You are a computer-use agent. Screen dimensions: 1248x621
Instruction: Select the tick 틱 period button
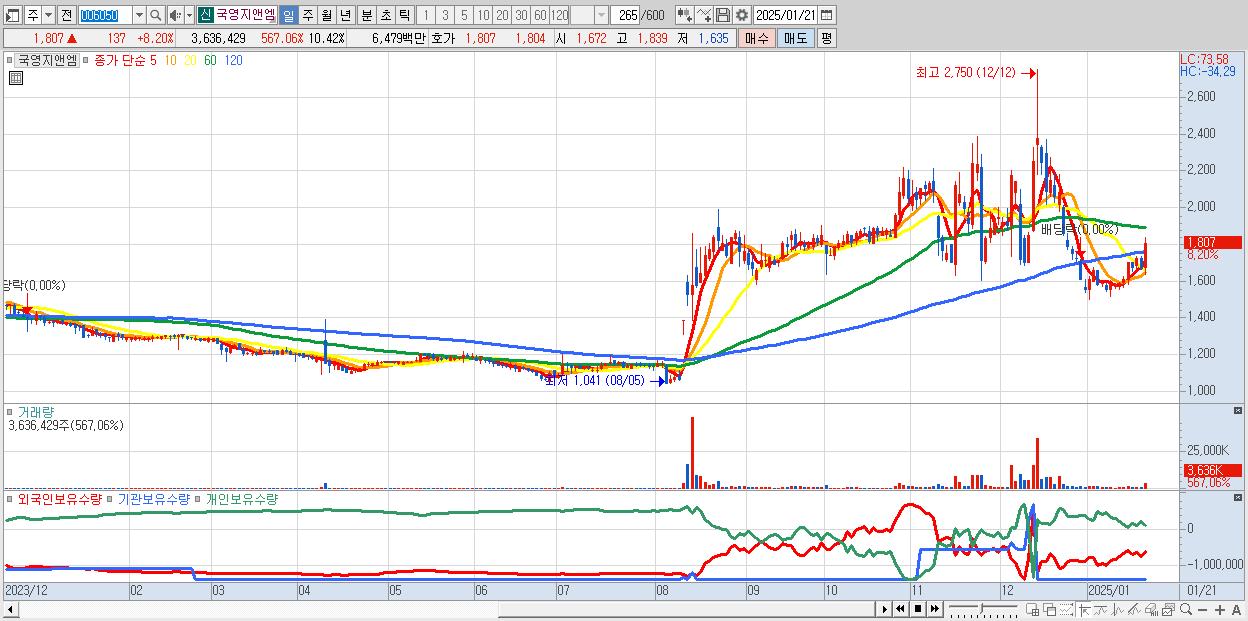point(404,15)
